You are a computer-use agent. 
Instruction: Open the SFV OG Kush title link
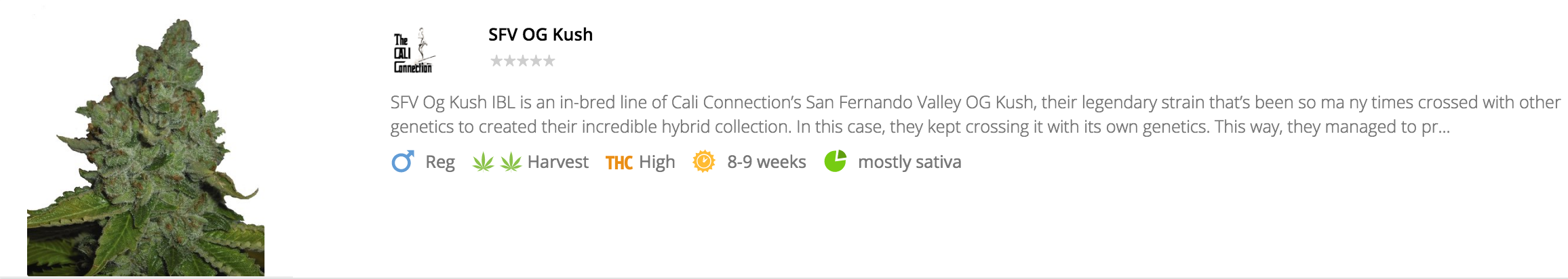541,35
